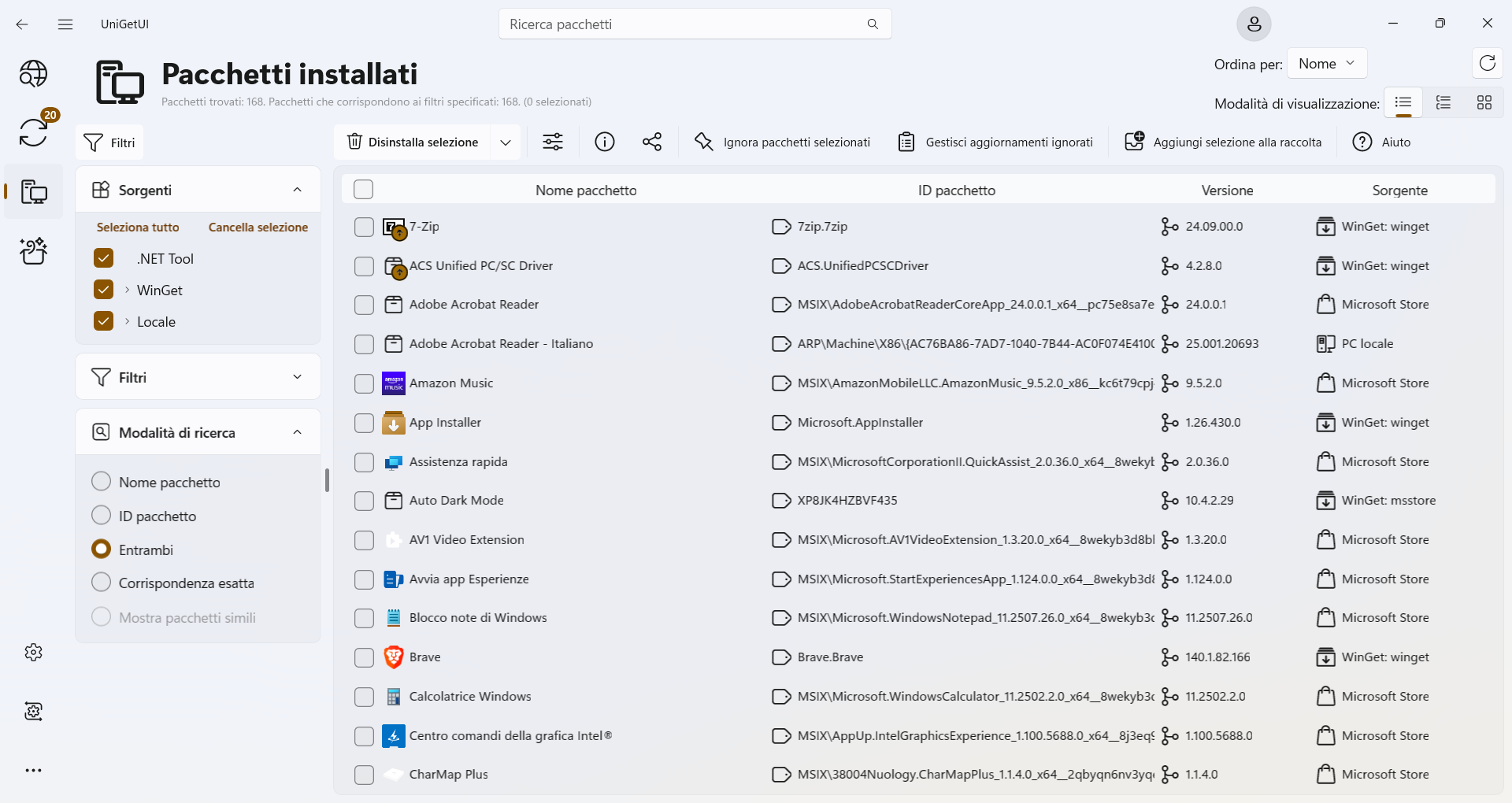Open the Ordina per Nome dropdown
1512x803 pixels.
[x=1327, y=64]
